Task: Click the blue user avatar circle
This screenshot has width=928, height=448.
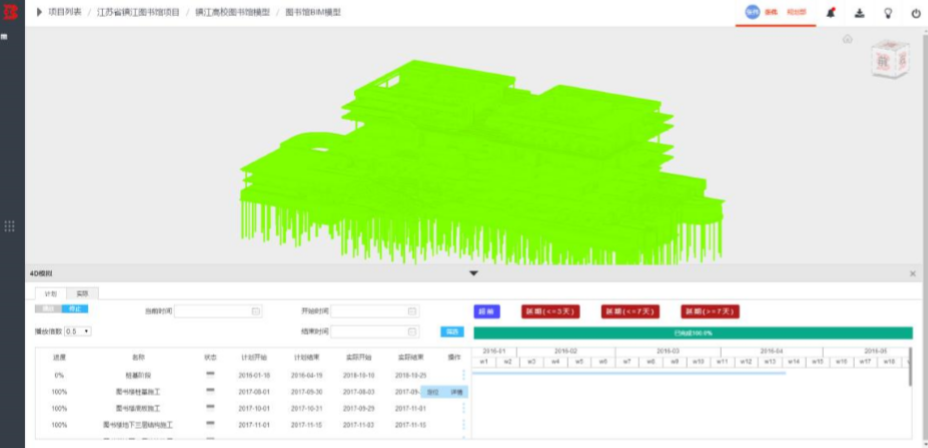Action: [x=752, y=12]
